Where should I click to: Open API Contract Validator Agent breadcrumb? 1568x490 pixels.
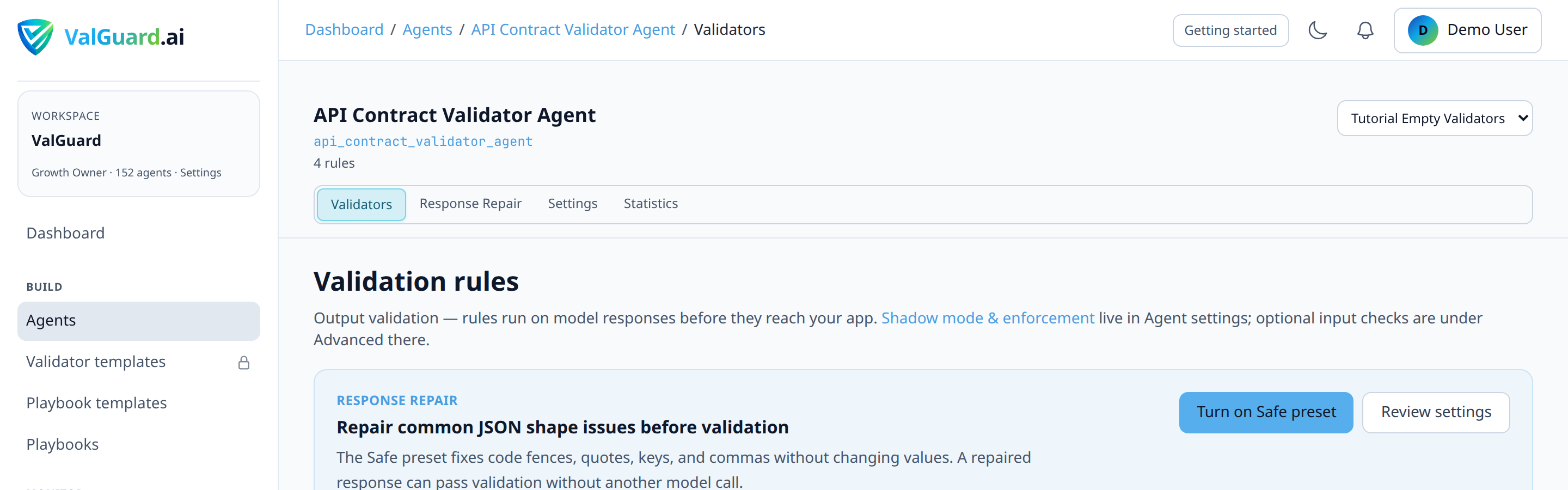pos(573,29)
